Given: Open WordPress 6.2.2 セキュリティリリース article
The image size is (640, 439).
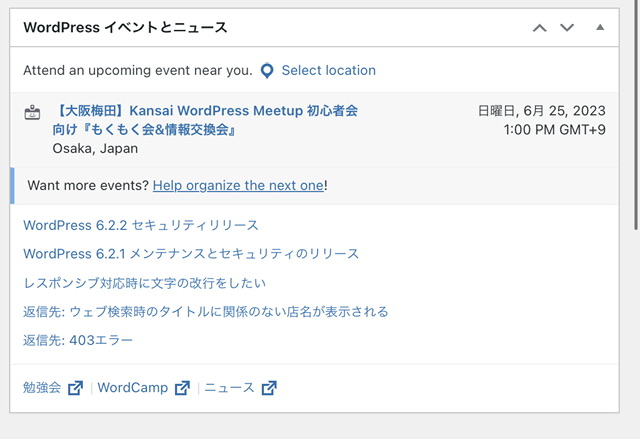Looking at the screenshot, I should point(141,225).
